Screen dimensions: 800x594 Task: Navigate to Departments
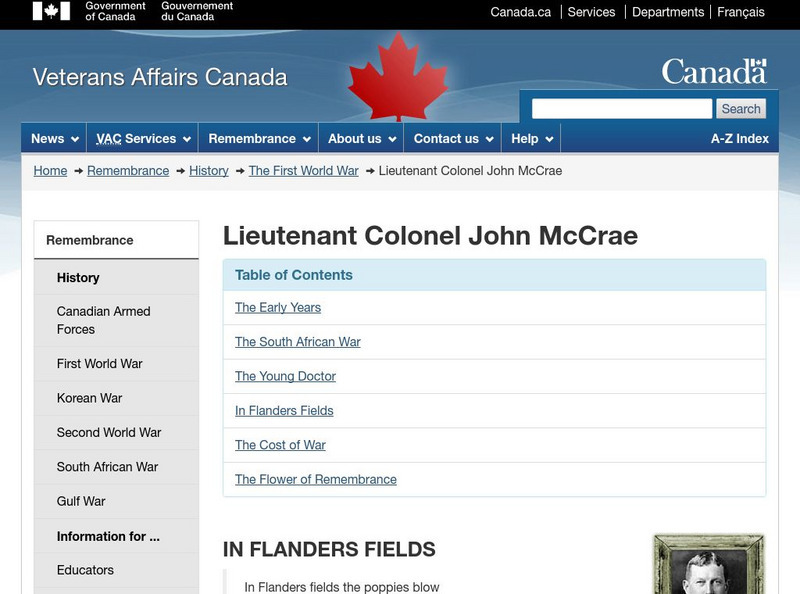(669, 12)
